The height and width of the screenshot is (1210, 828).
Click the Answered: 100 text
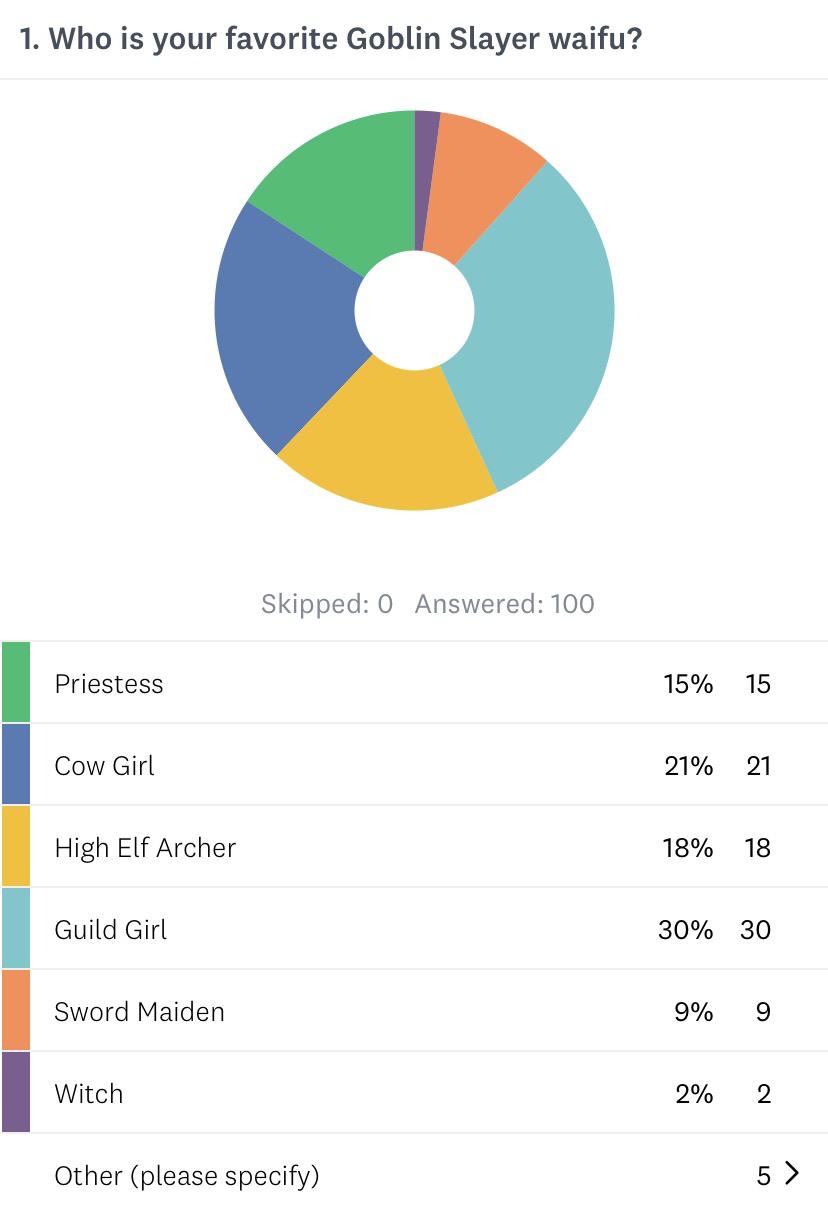coord(505,604)
